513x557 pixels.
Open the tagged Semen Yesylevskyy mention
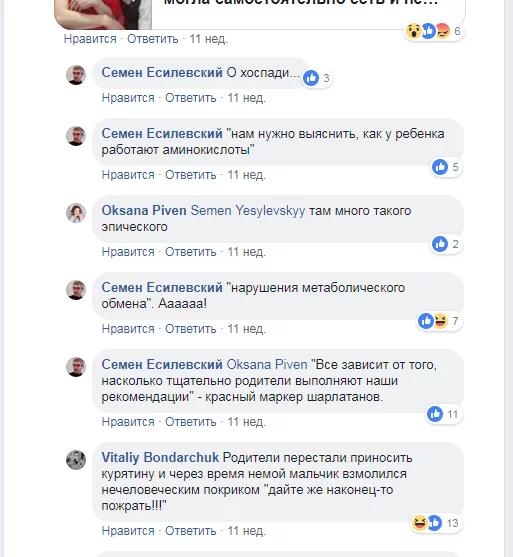pyautogui.click(x=248, y=210)
